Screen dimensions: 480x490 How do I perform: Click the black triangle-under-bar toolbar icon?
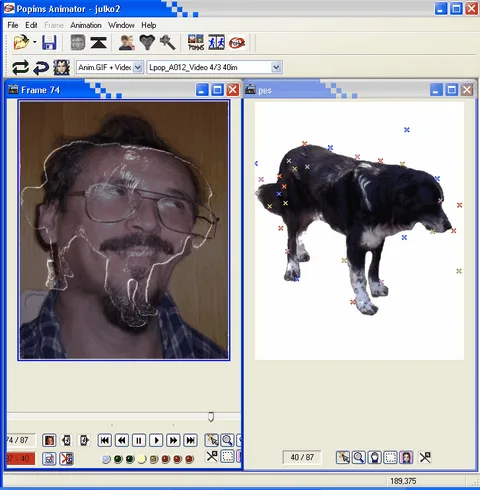coord(98,43)
